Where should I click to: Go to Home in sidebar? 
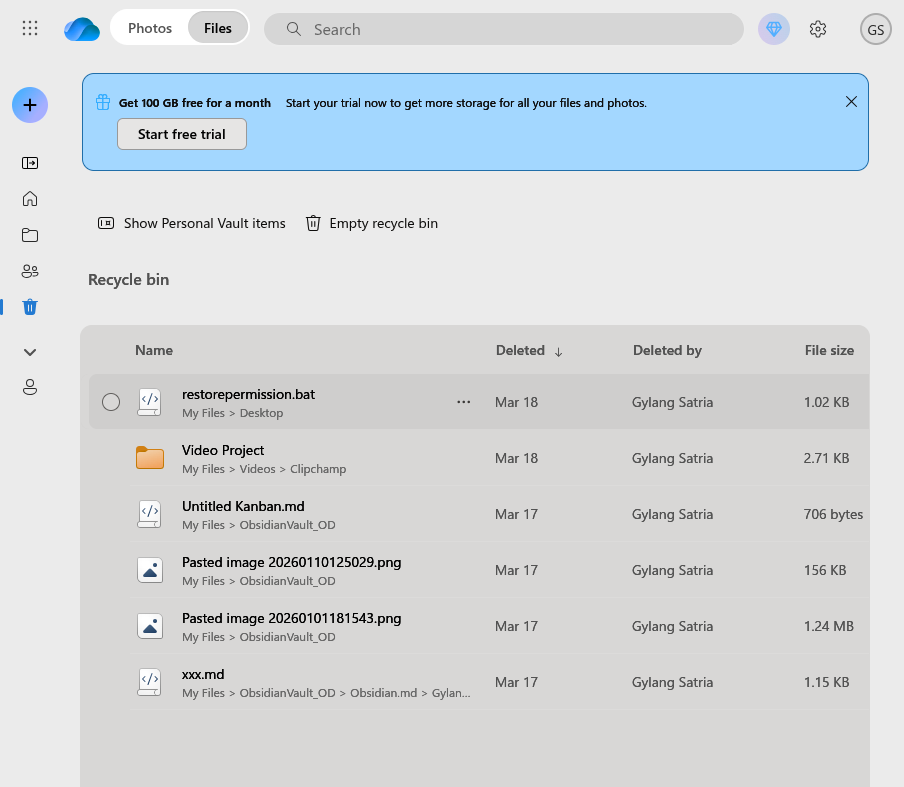click(x=30, y=198)
